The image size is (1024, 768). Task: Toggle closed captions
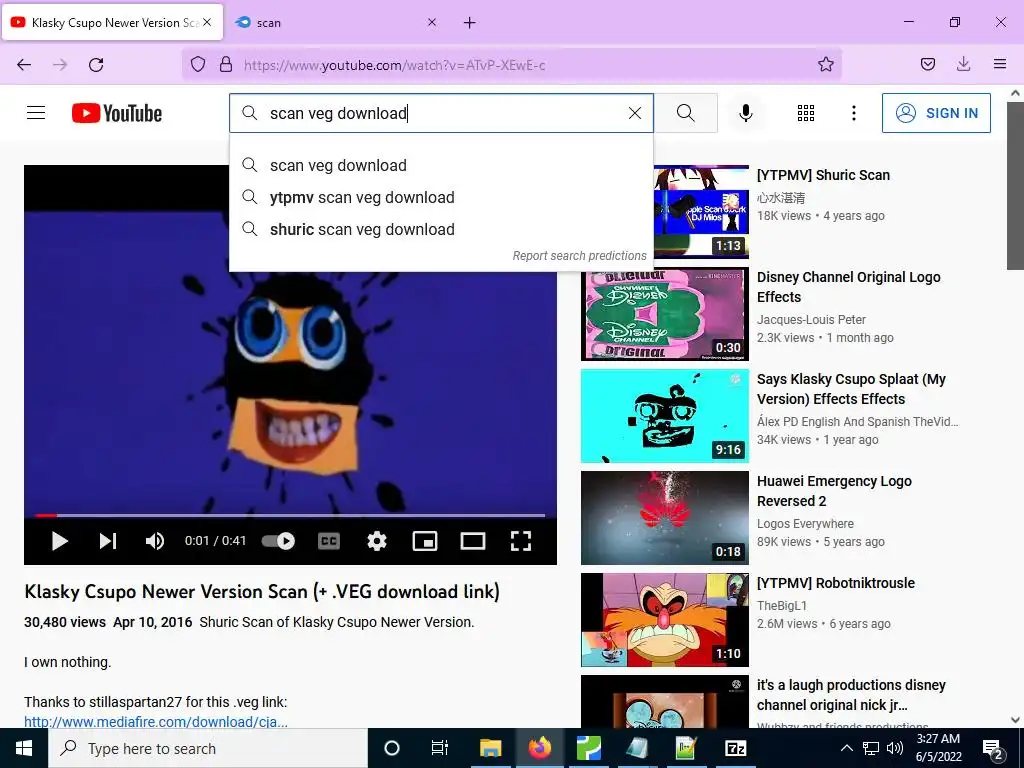(x=328, y=541)
